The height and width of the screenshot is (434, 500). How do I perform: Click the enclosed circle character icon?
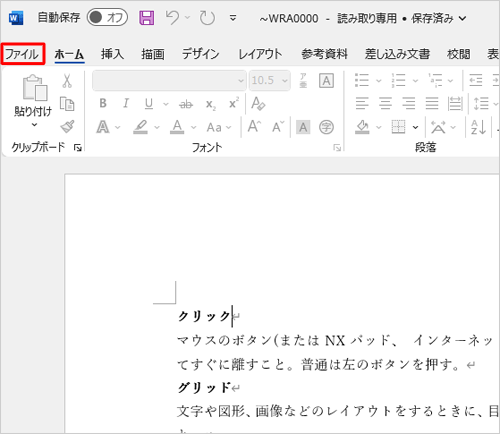click(326, 127)
